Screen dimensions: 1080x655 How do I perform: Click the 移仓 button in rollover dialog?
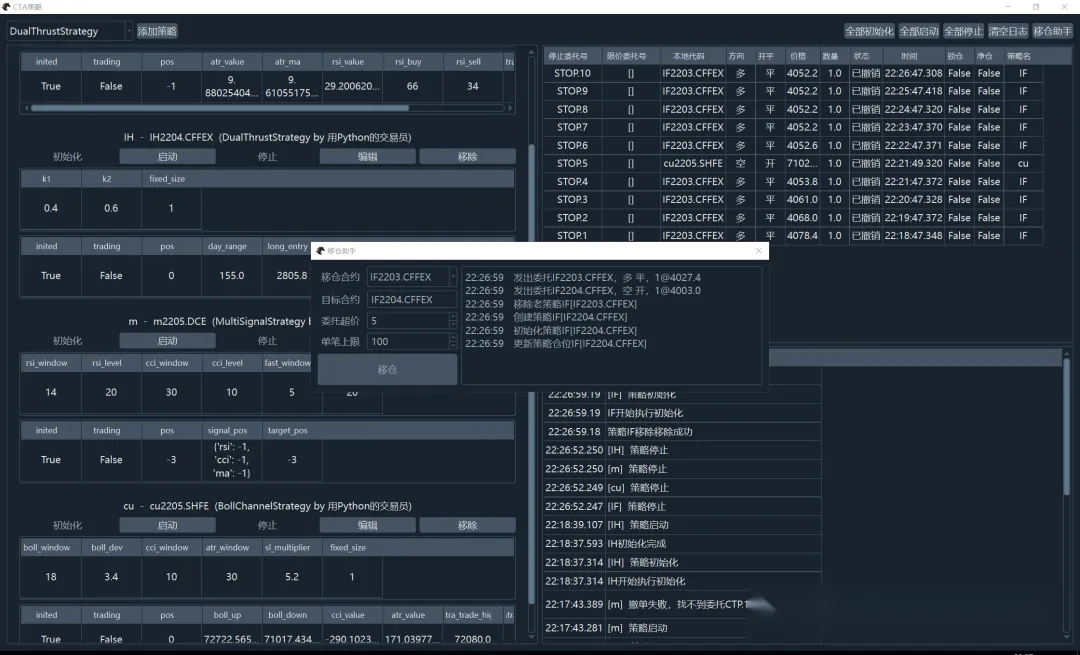[387, 370]
